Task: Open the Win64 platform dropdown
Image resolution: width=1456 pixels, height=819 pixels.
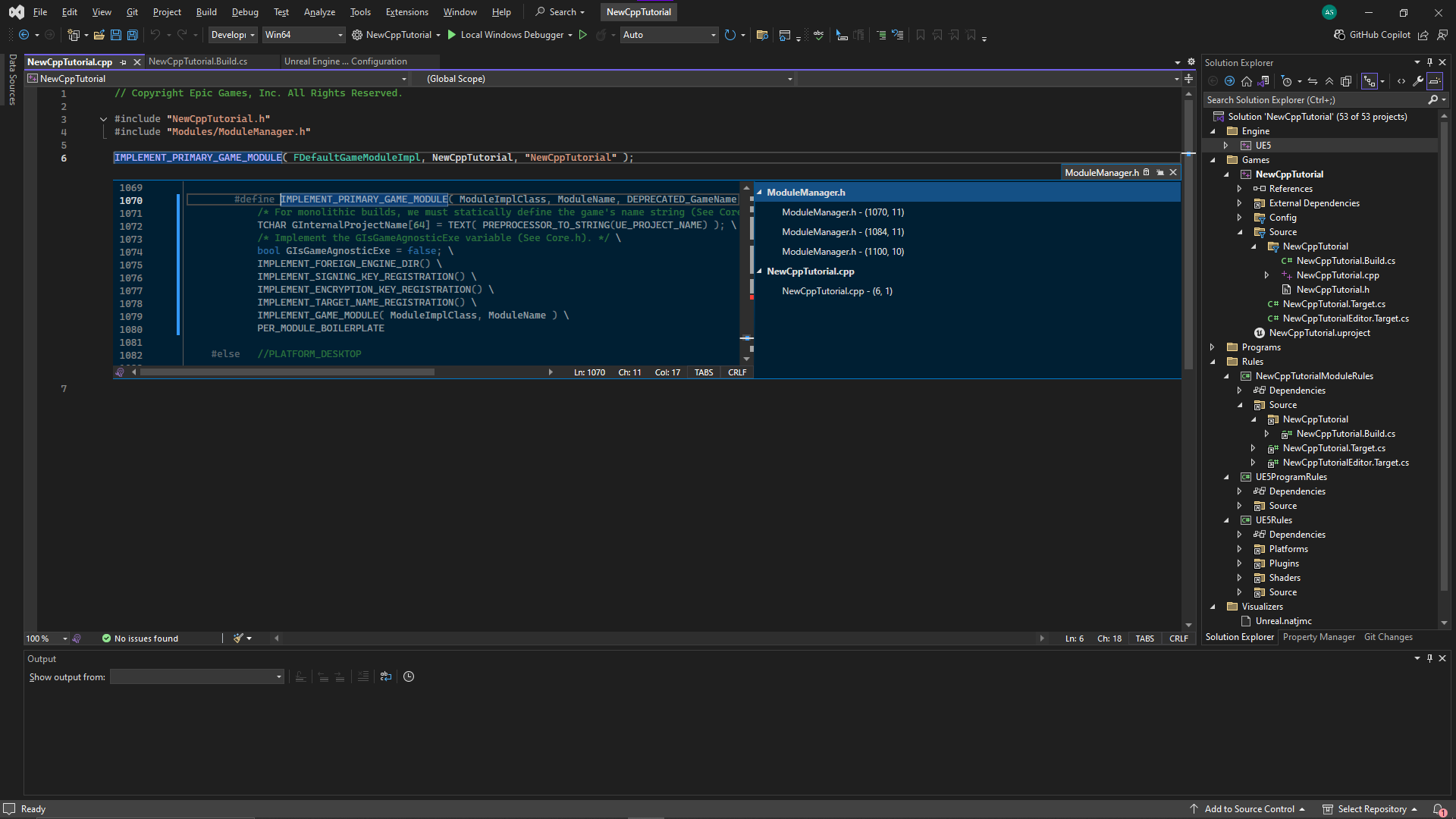Action: pyautogui.click(x=303, y=35)
